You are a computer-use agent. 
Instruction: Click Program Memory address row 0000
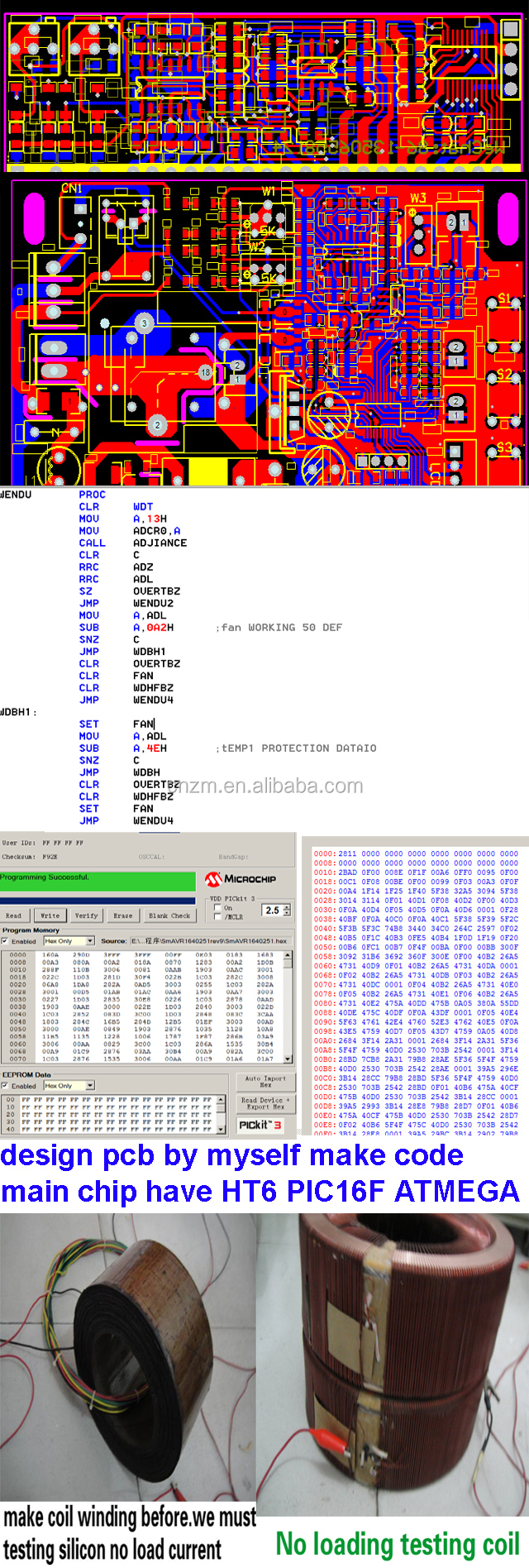141,954
